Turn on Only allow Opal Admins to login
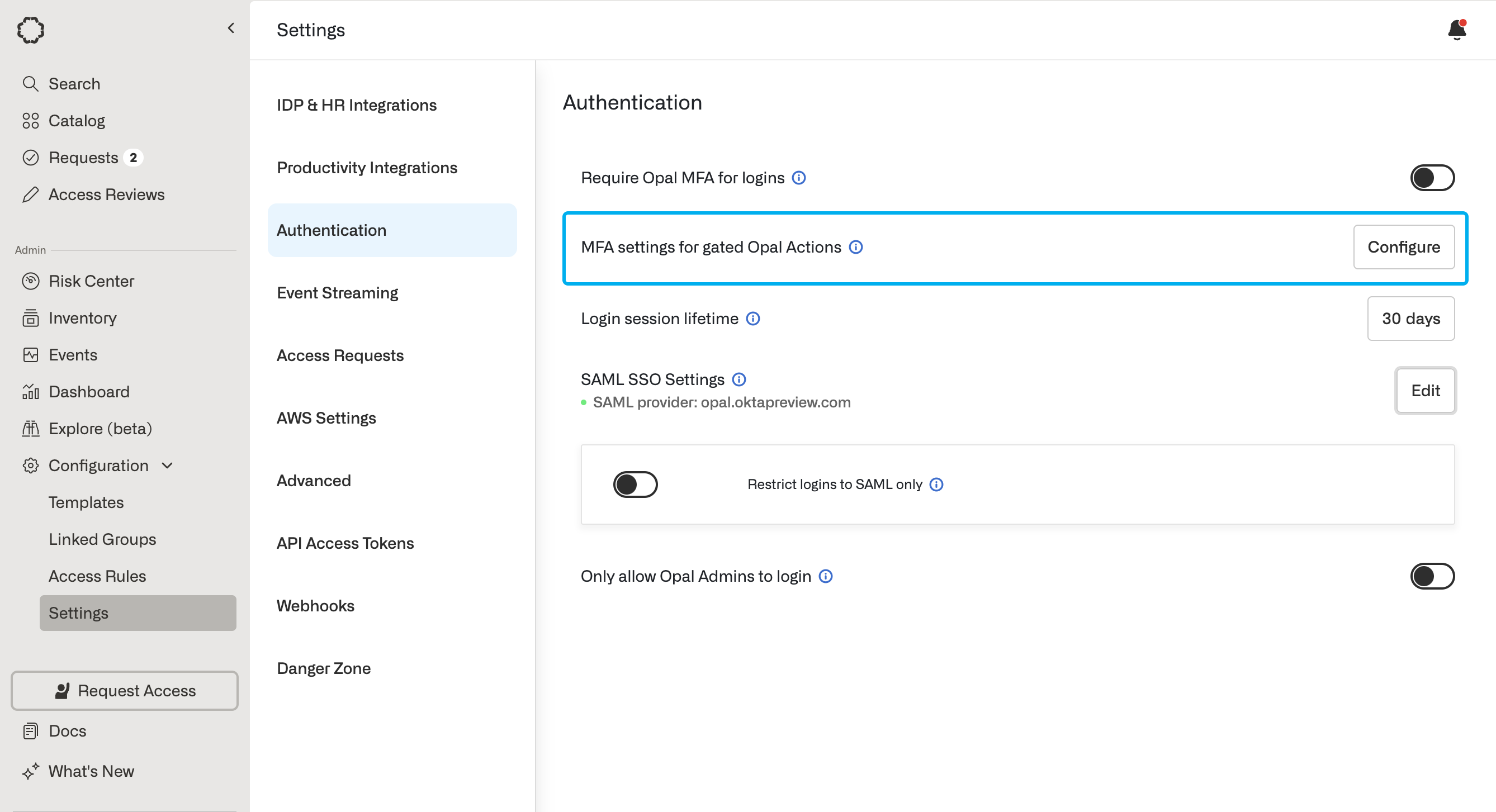 (x=1432, y=576)
